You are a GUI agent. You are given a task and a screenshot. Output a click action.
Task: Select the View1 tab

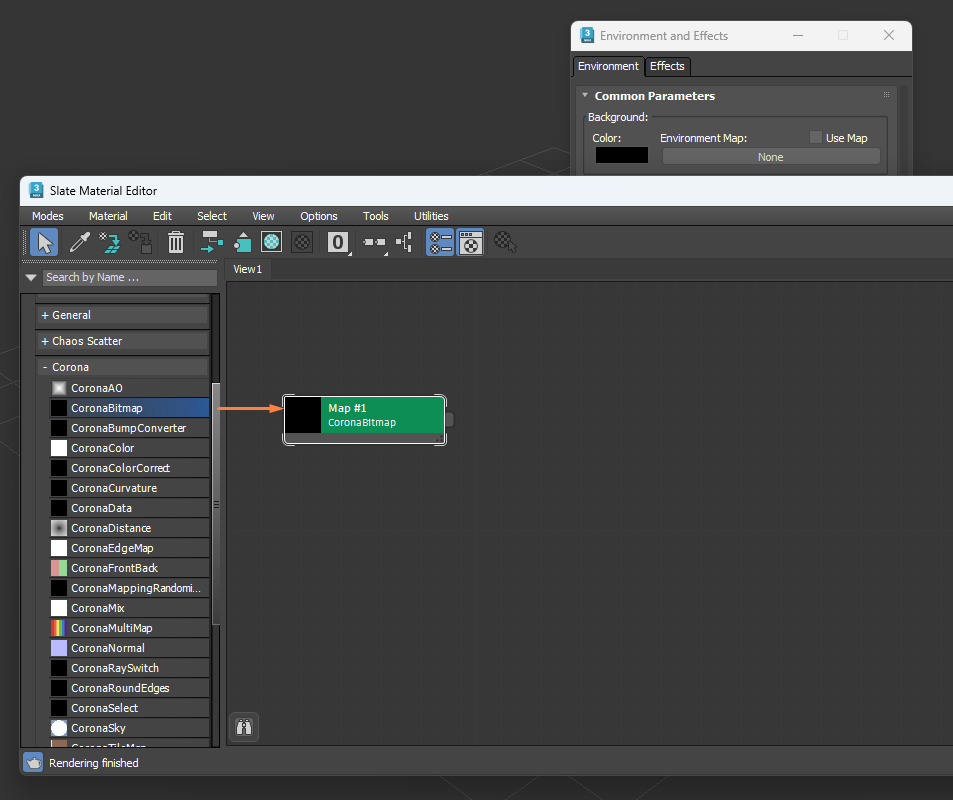247,269
